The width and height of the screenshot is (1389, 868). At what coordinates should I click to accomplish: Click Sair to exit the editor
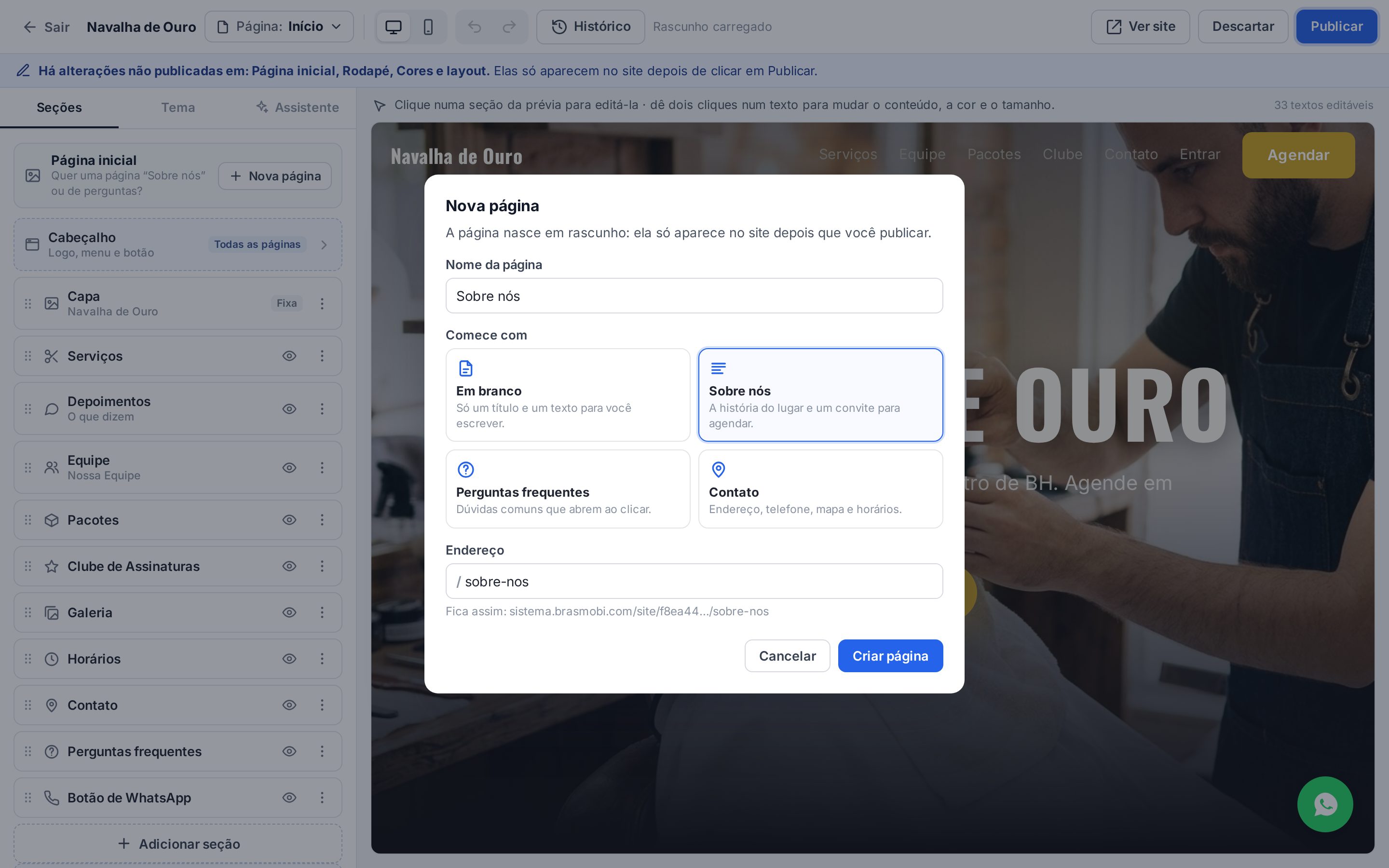point(46,27)
